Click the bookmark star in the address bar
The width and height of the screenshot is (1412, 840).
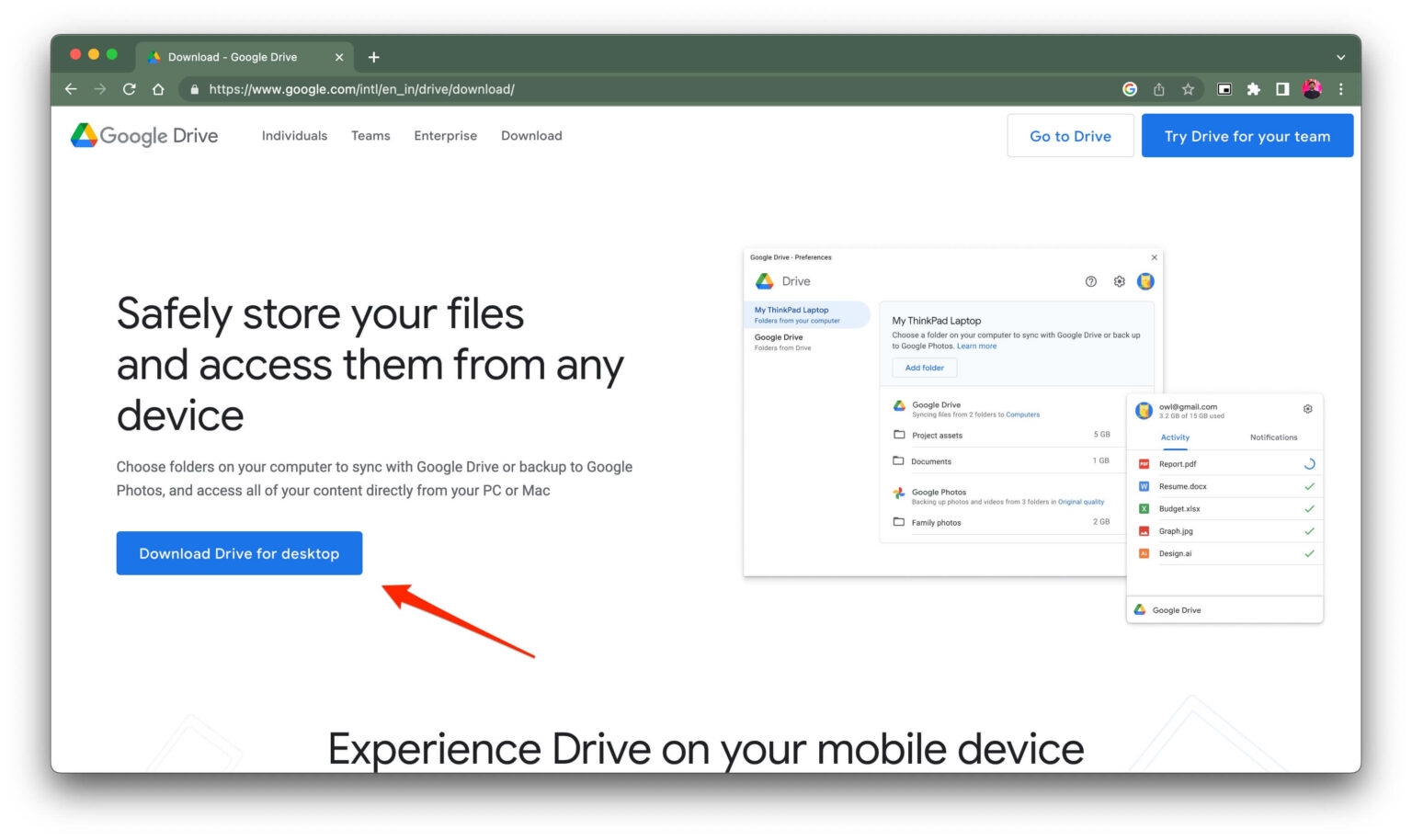[1189, 89]
